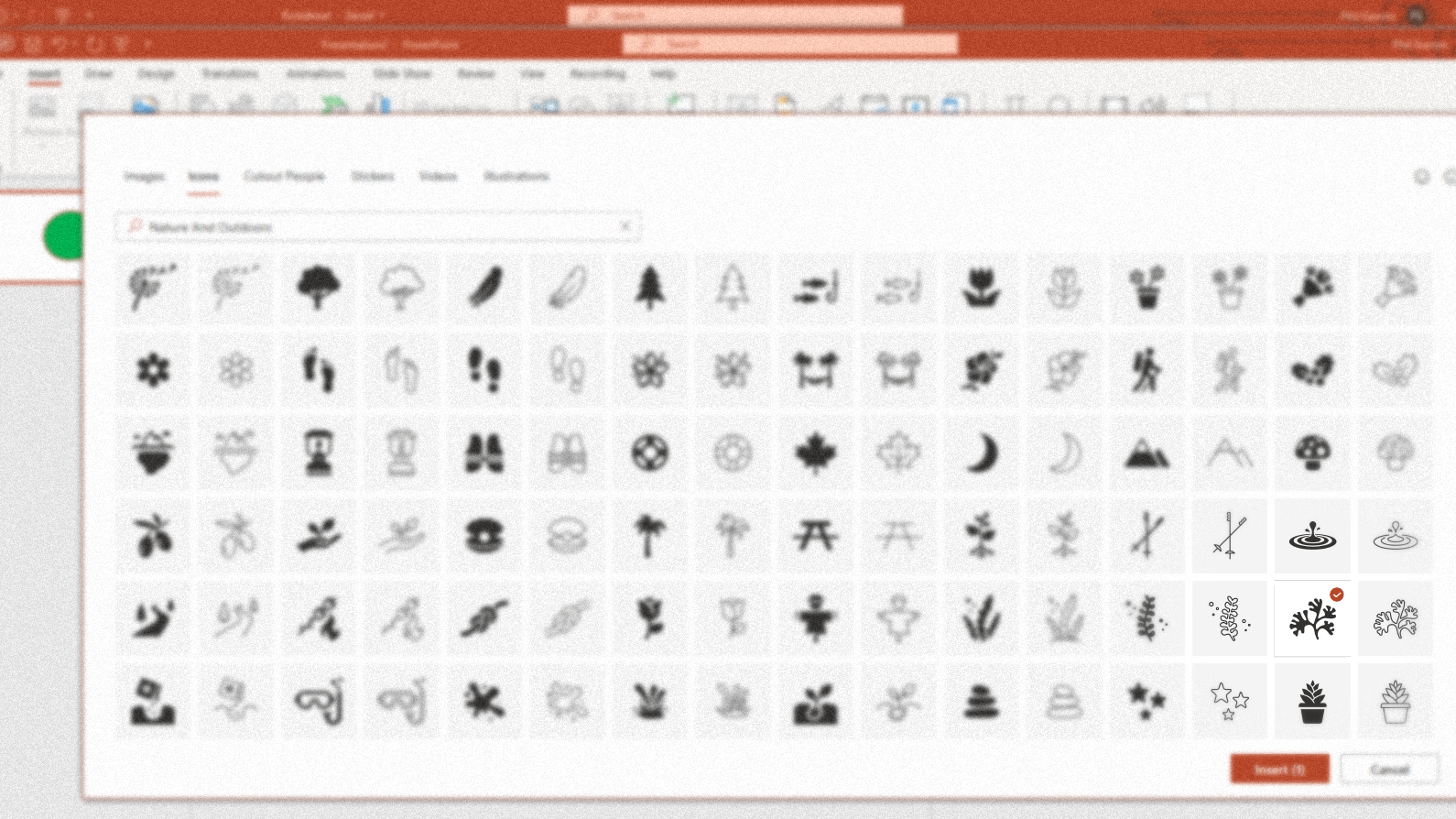The height and width of the screenshot is (819, 1456).
Task: Choose the filled pine tree icon
Action: pos(649,288)
